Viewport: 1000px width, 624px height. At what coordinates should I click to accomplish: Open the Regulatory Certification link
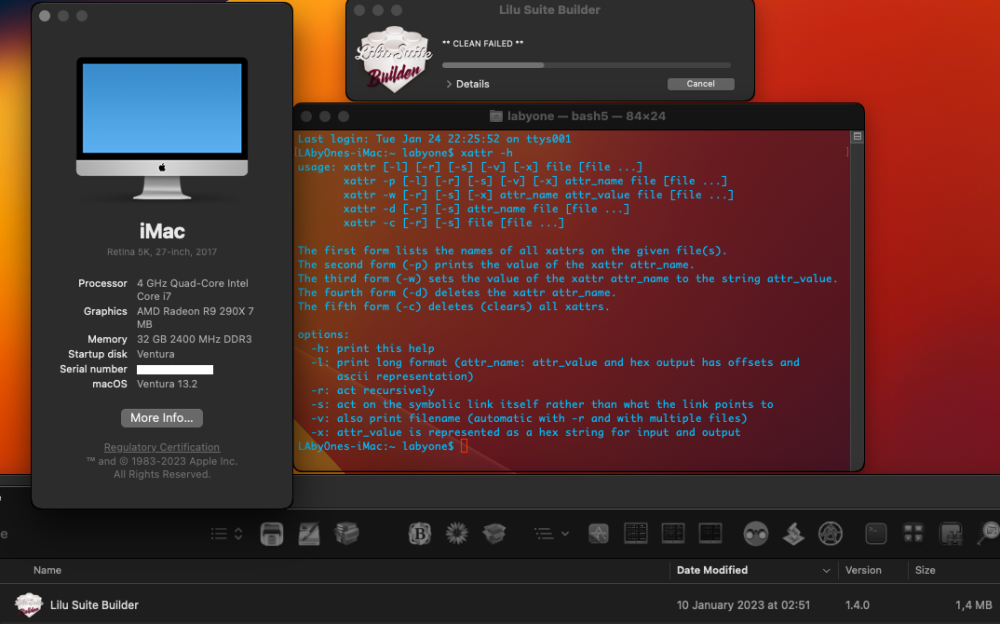tap(161, 447)
